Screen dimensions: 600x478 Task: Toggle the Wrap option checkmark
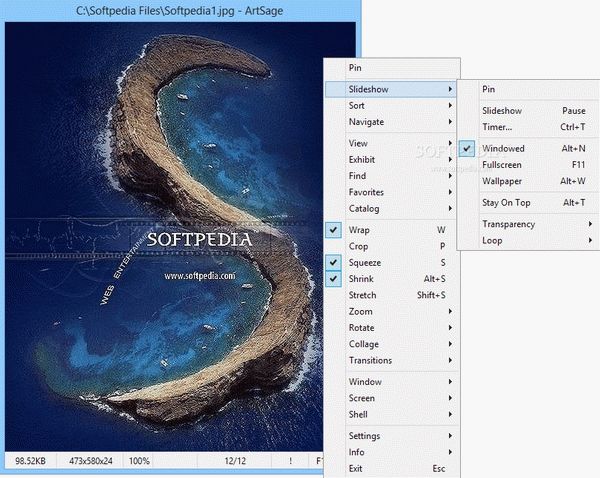click(x=361, y=230)
